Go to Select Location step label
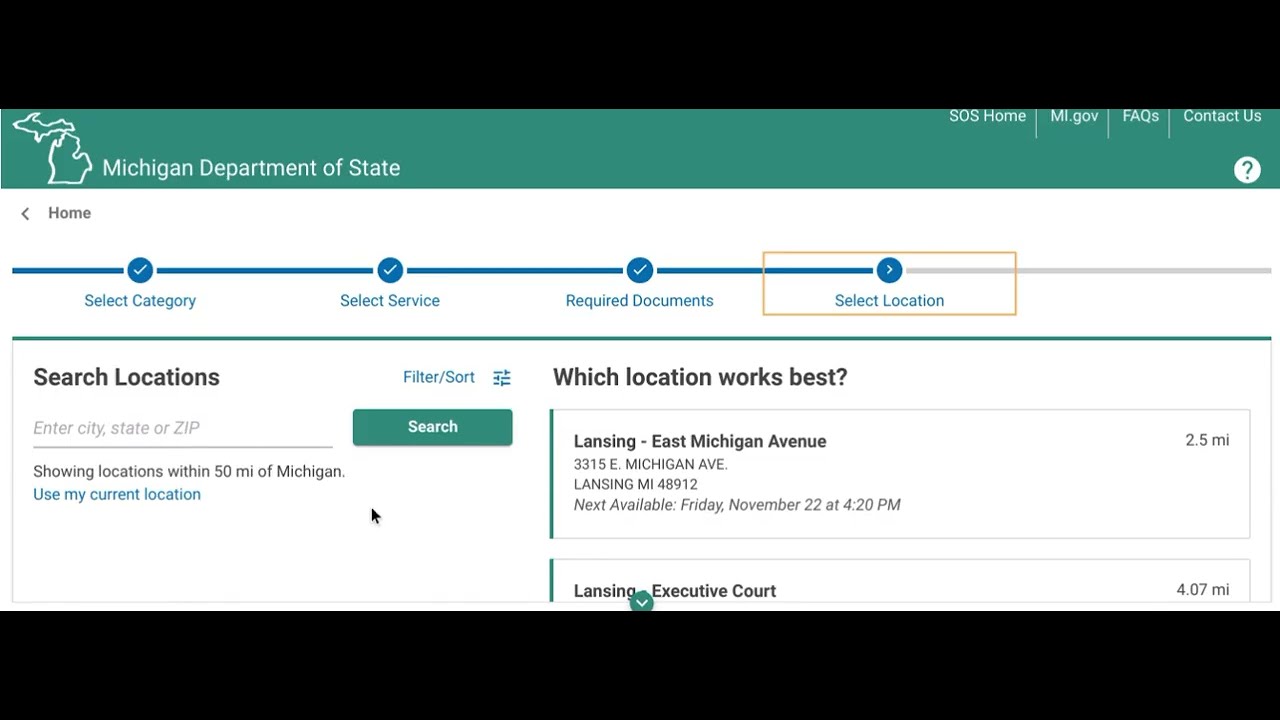This screenshot has width=1280, height=720. (x=889, y=301)
